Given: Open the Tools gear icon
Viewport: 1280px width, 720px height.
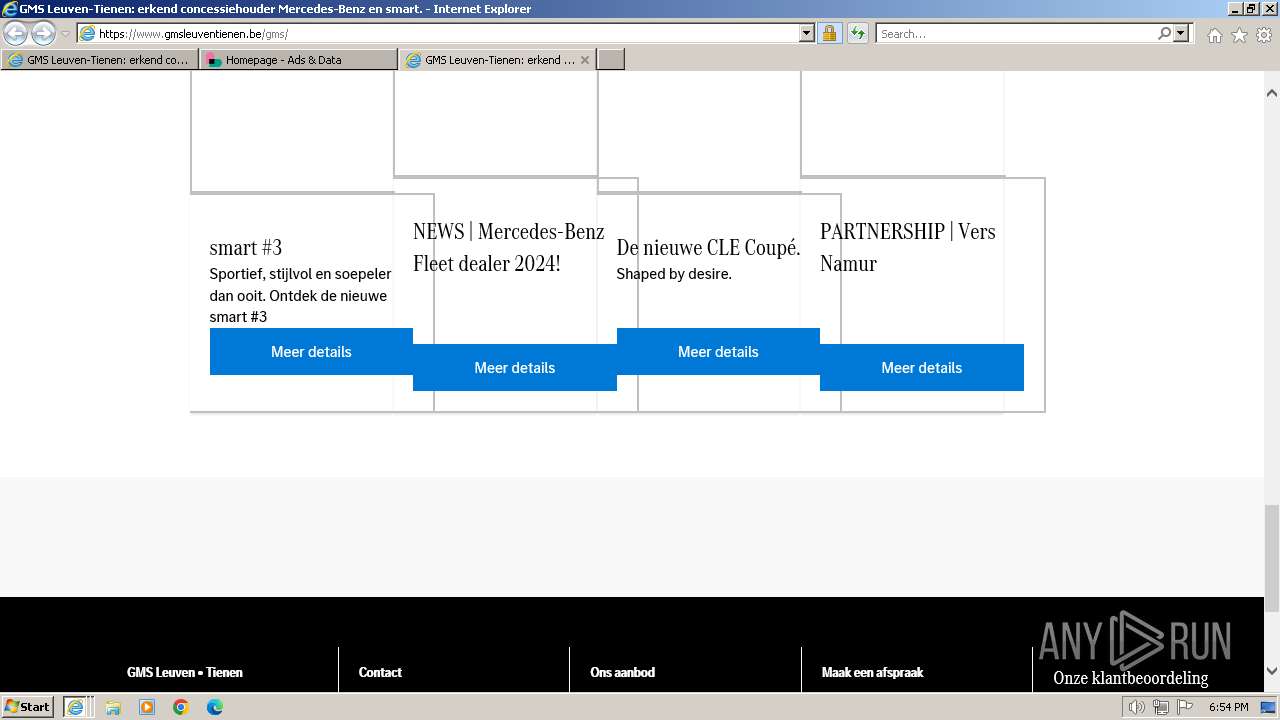Looking at the screenshot, I should coord(1264,35).
